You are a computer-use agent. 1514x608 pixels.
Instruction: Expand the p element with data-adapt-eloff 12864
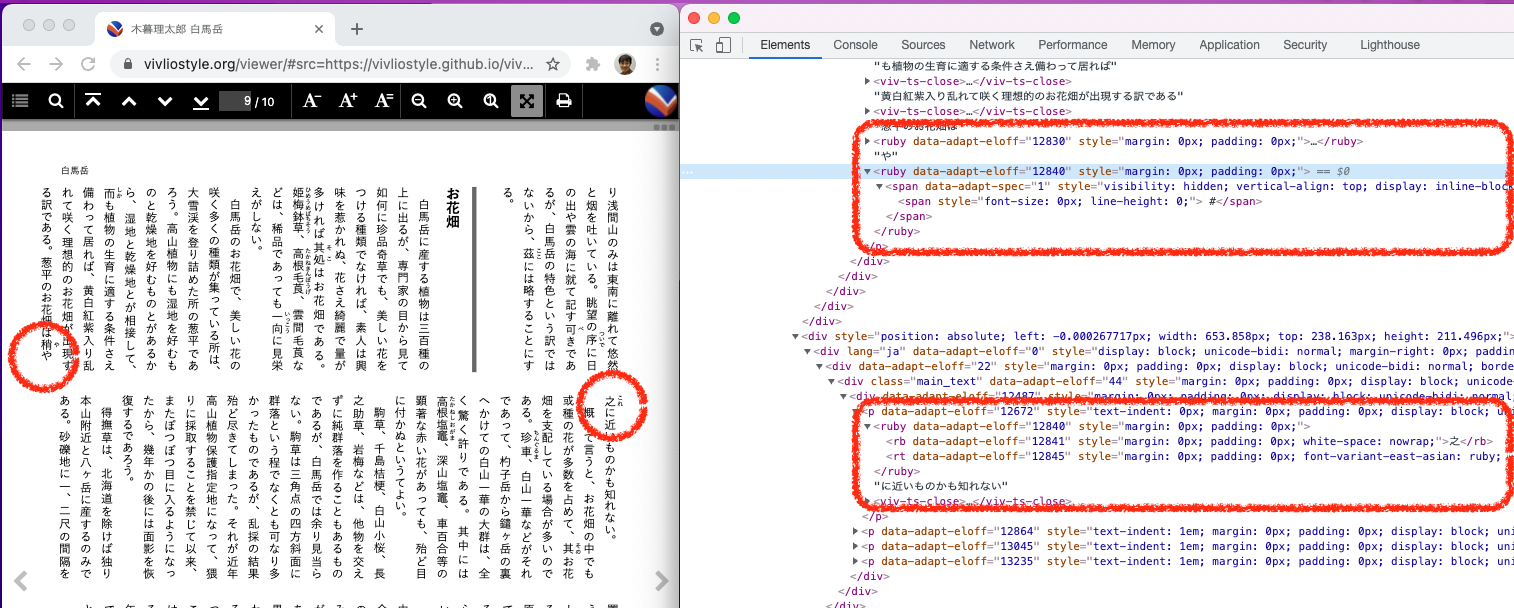pyautogui.click(x=858, y=531)
